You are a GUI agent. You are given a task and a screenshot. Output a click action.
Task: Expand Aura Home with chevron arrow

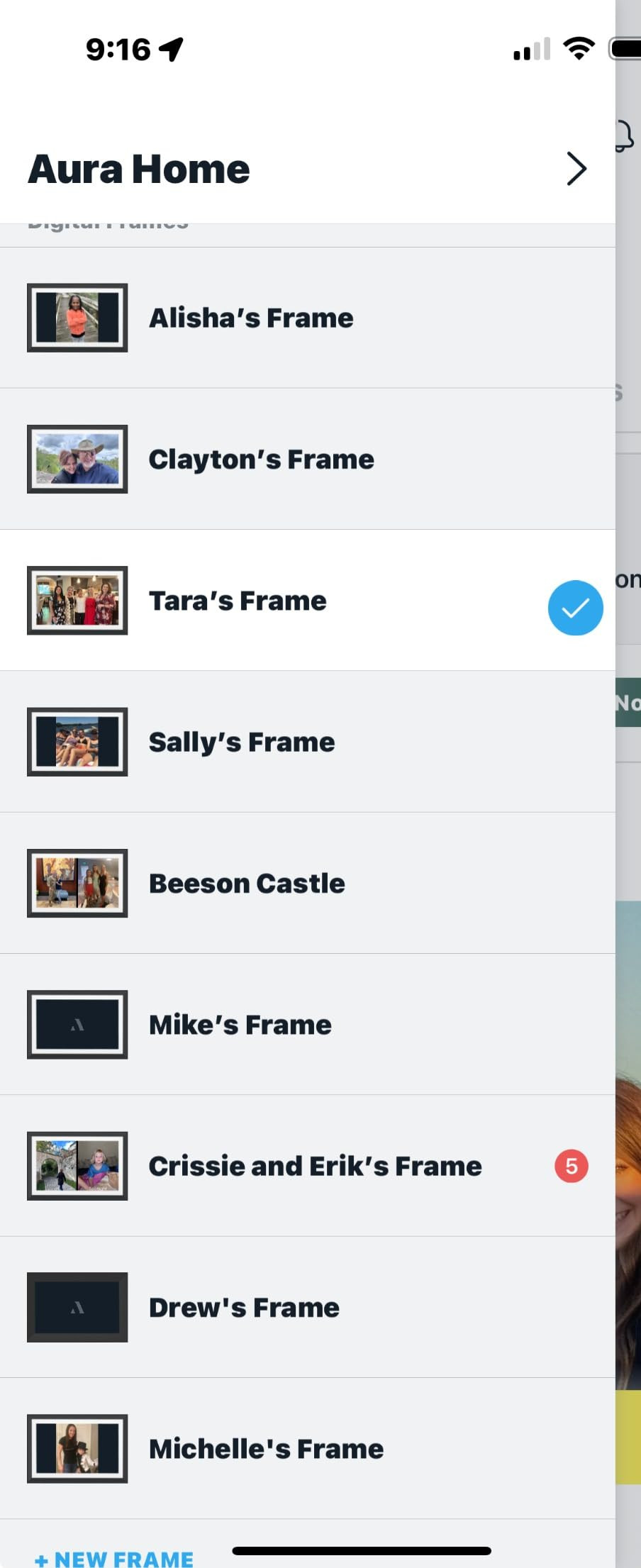(x=576, y=169)
